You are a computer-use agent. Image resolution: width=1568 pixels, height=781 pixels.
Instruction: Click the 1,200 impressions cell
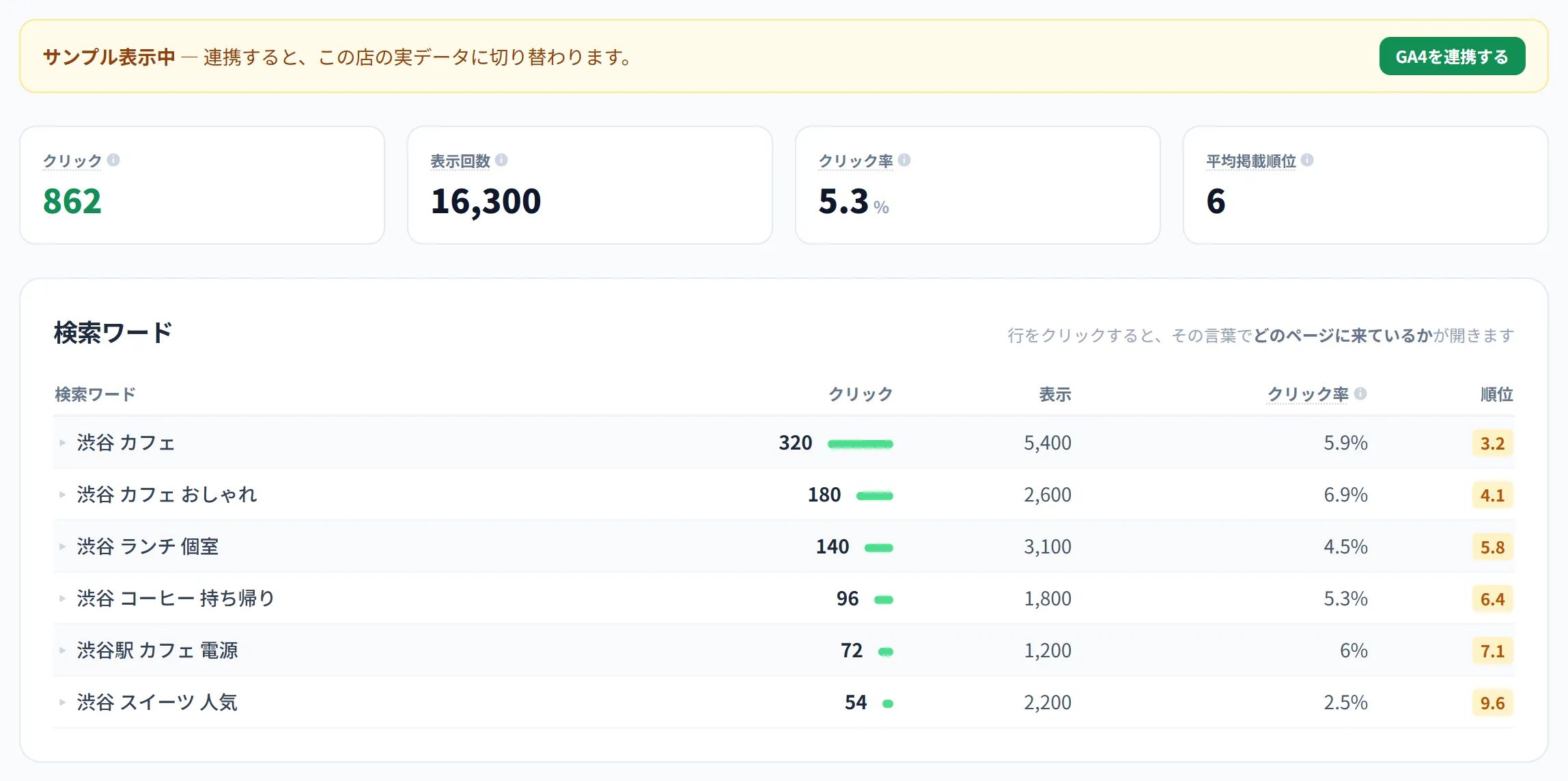coord(1048,651)
